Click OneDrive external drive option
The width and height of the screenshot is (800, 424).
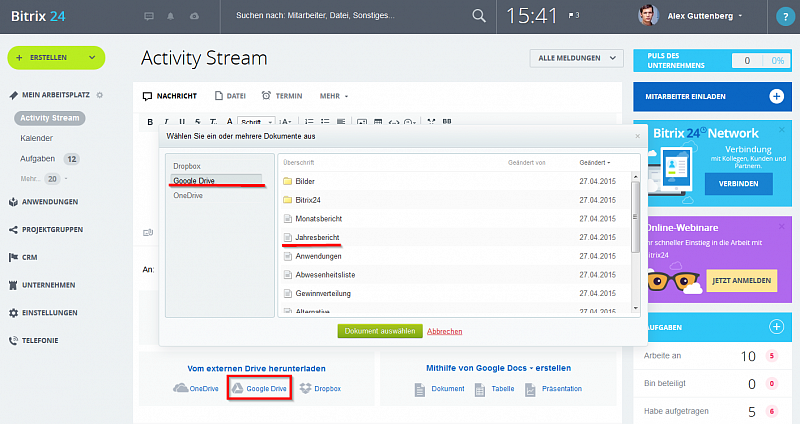[x=196, y=388]
